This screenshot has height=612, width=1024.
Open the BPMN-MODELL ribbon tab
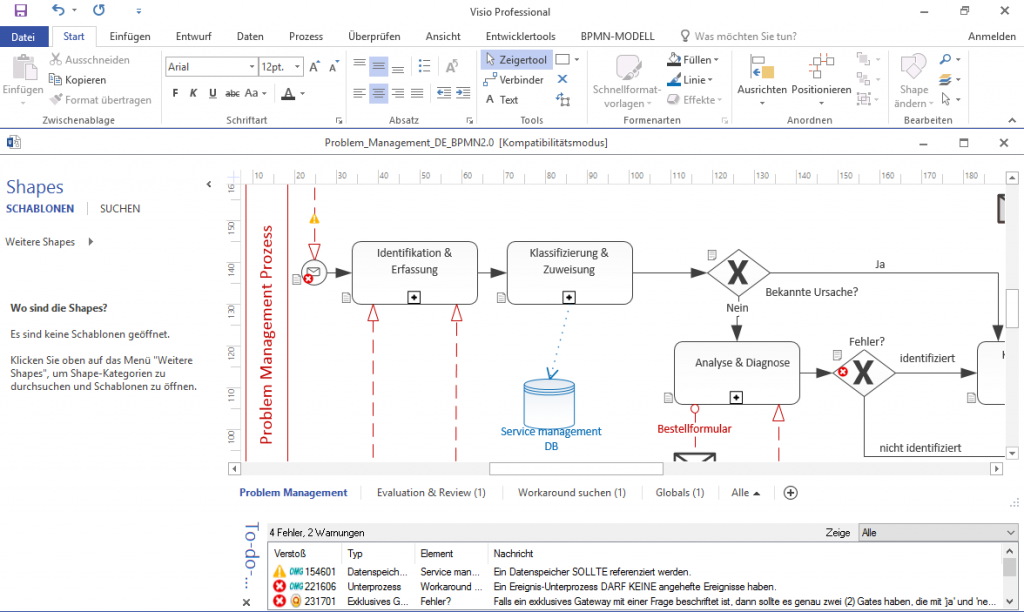coord(617,37)
